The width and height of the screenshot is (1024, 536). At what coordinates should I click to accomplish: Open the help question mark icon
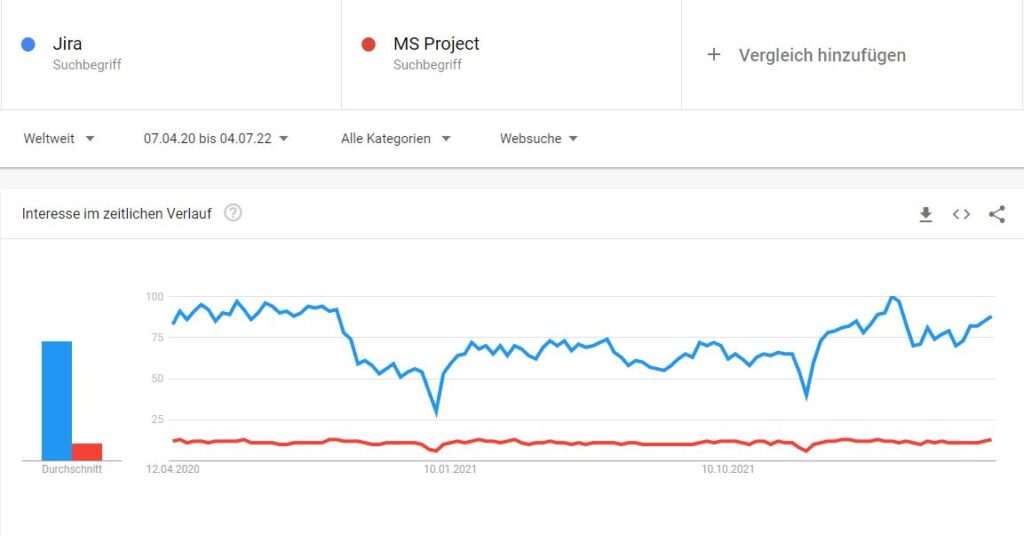pyautogui.click(x=233, y=213)
